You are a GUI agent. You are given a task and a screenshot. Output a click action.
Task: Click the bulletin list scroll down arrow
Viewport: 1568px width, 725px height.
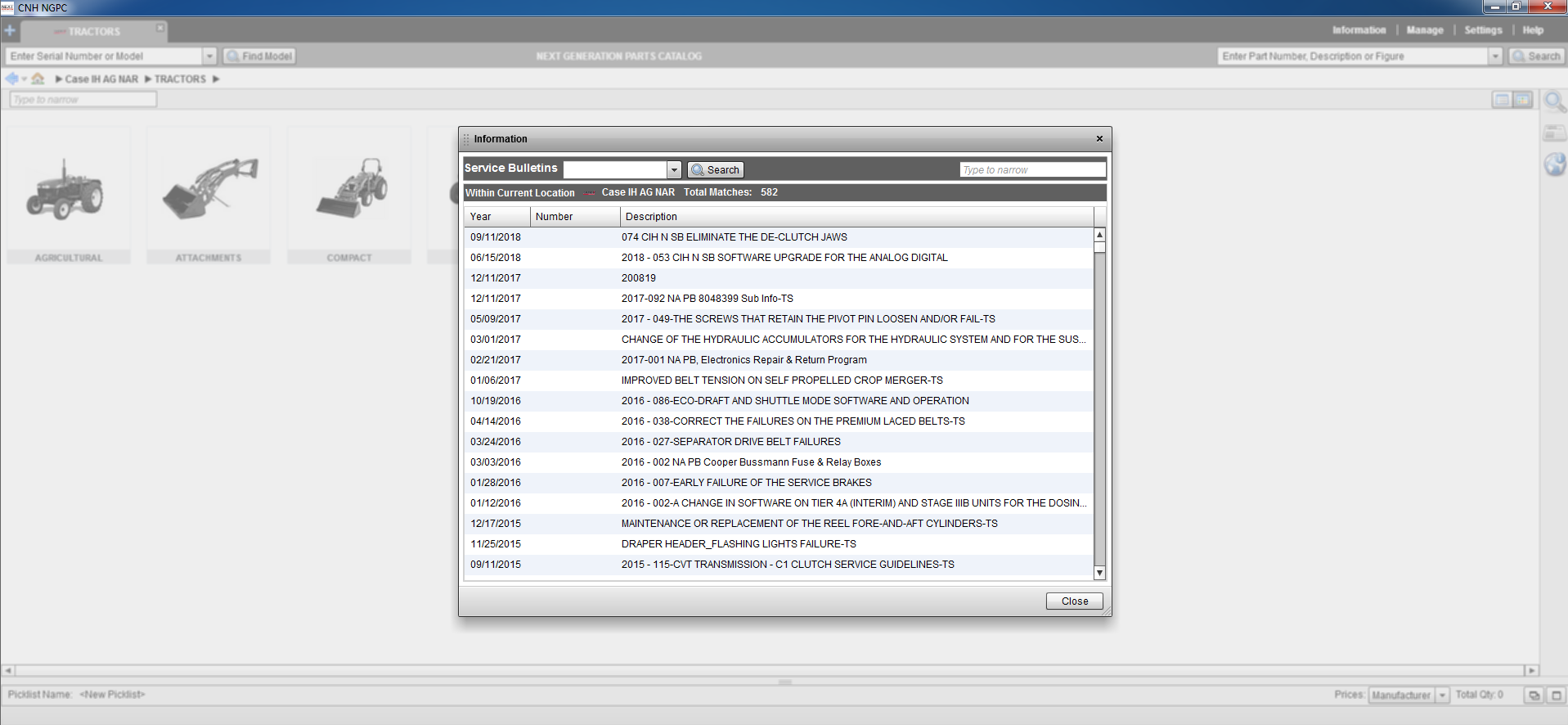pos(1099,573)
